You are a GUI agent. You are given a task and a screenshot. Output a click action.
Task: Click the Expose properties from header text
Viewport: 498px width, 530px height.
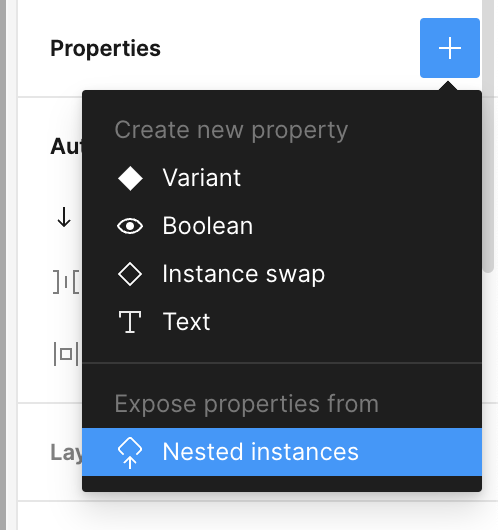point(246,404)
